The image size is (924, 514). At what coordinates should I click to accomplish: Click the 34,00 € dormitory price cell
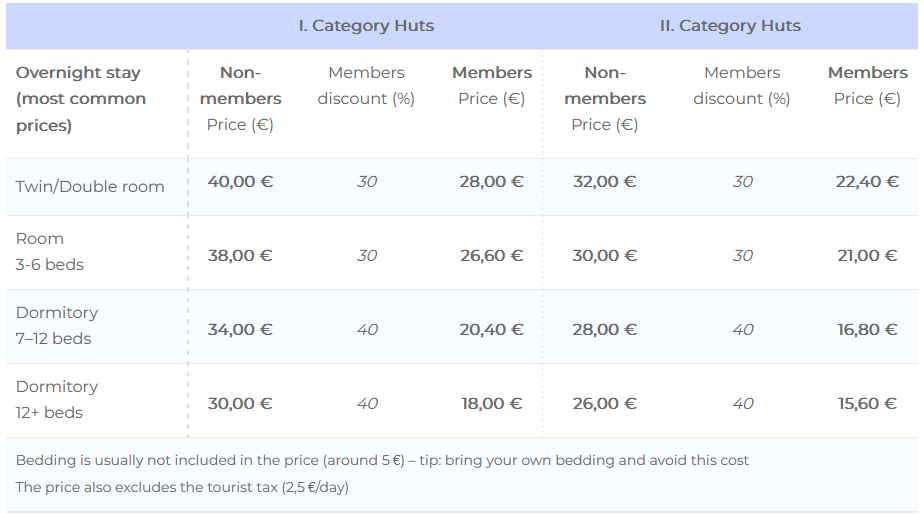240,330
